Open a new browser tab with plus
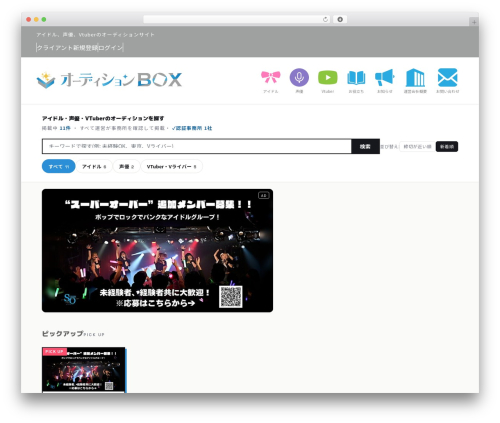Screen dimensions: 500x423 click(474, 22)
